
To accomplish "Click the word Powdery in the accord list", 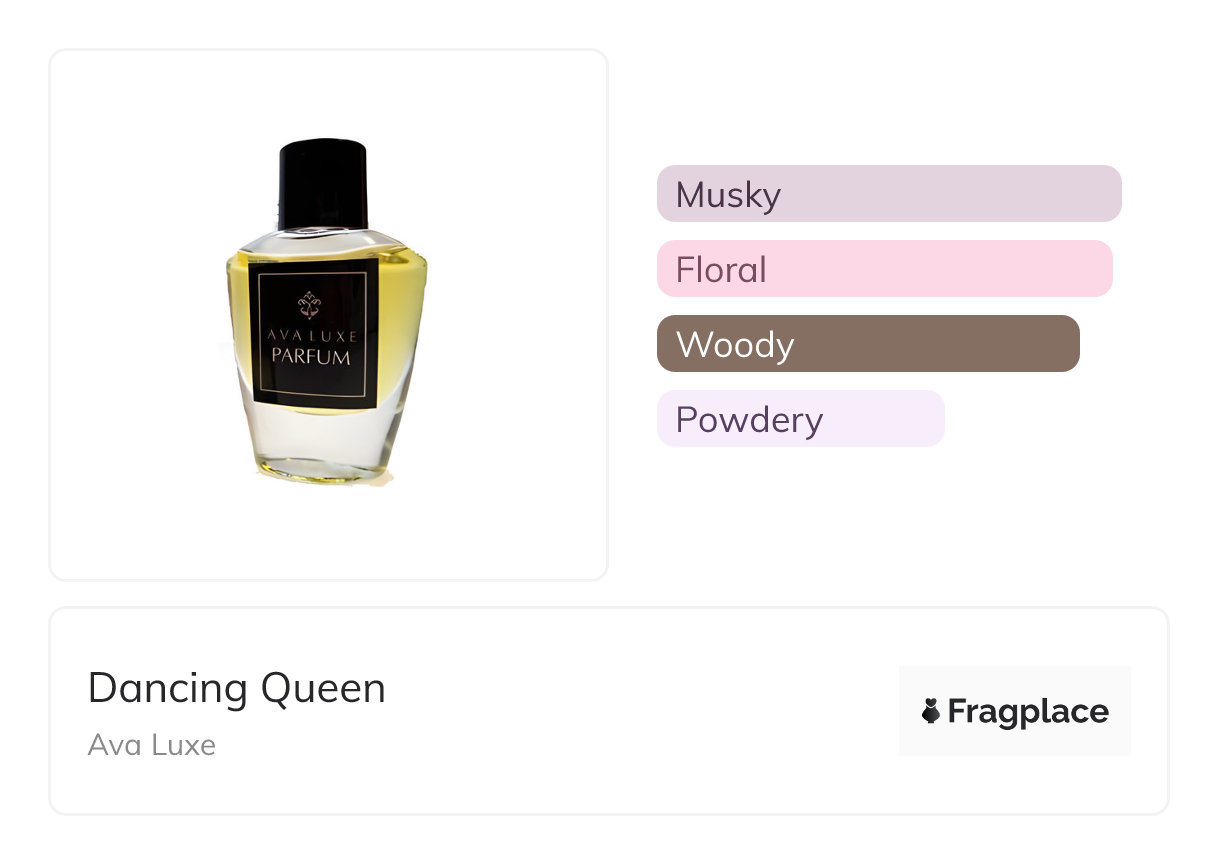I will click(x=749, y=420).
